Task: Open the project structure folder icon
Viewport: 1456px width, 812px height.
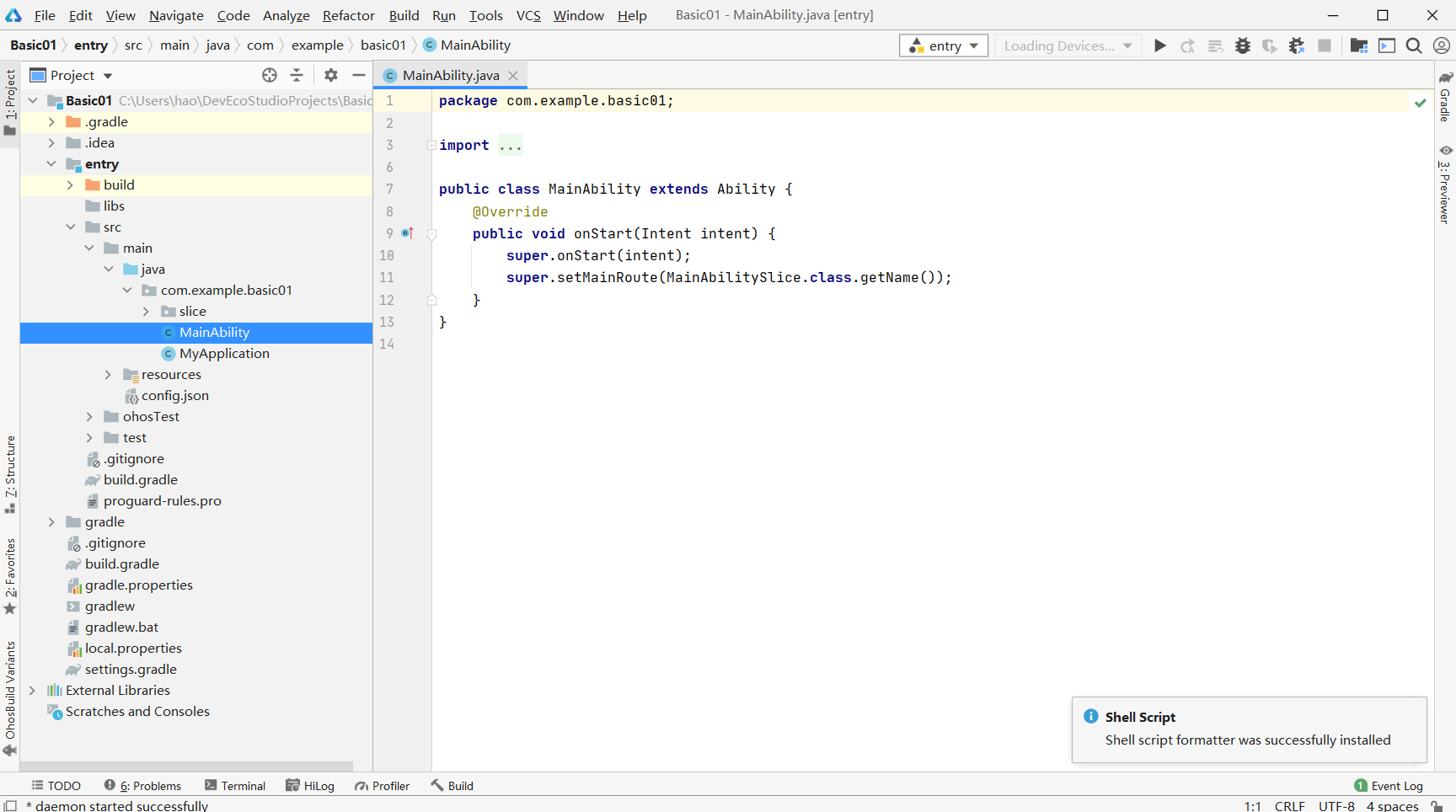Action: [x=1358, y=45]
